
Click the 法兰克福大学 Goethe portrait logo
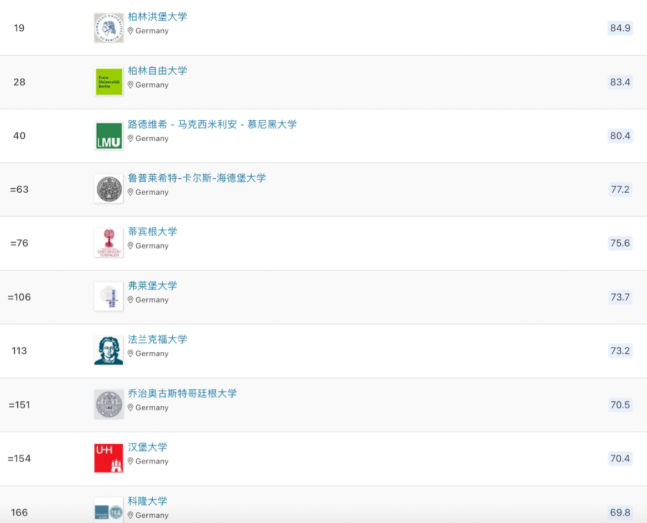pyautogui.click(x=109, y=350)
